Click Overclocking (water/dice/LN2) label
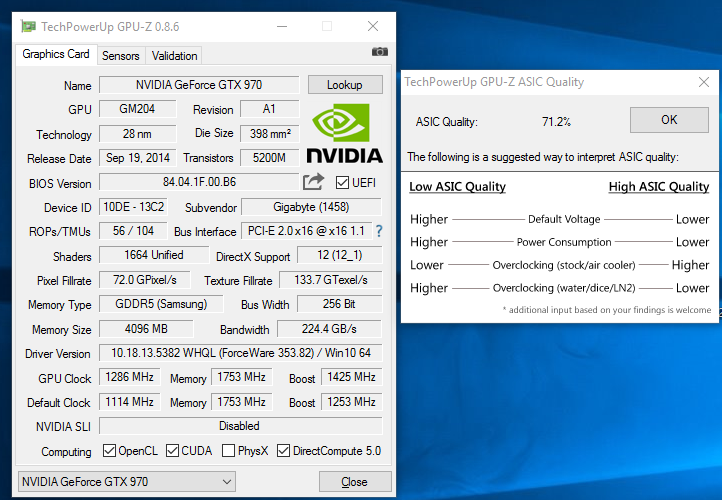The width and height of the screenshot is (722, 500). click(564, 288)
